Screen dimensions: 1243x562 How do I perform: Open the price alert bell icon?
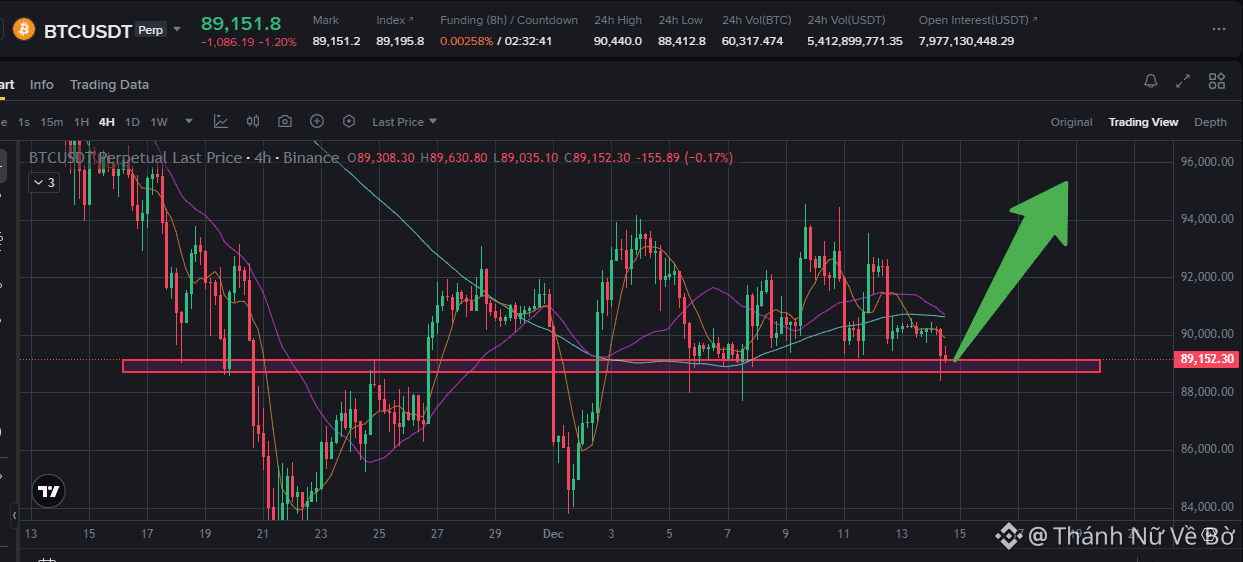coord(1151,82)
